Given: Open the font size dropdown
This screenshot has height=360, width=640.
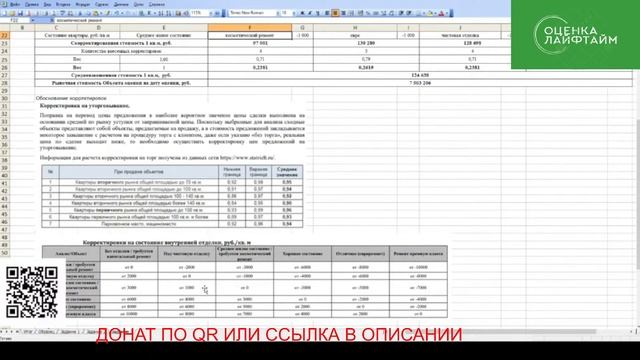Looking at the screenshot, I should tap(294, 13).
